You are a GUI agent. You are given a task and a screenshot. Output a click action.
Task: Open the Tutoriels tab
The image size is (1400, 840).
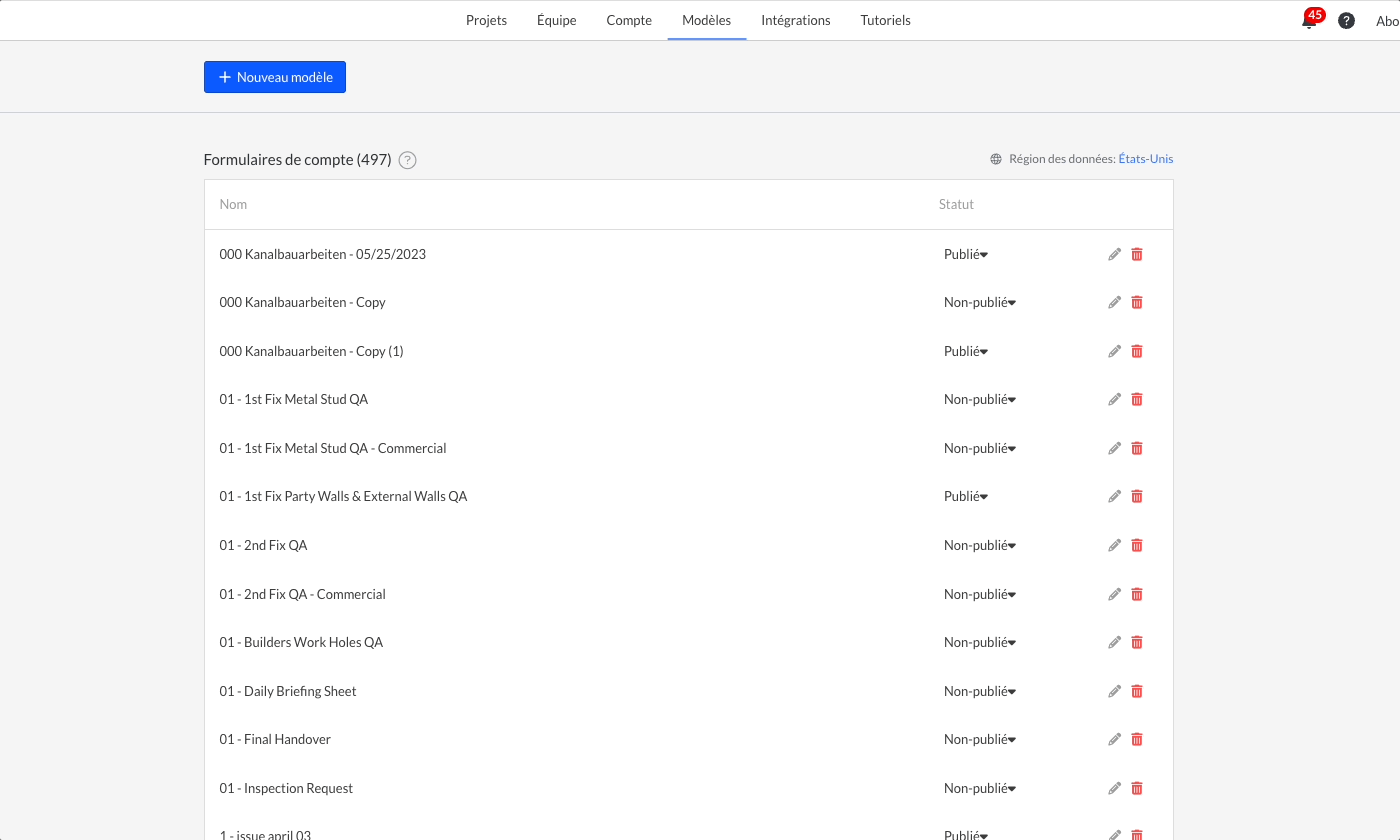point(885,20)
